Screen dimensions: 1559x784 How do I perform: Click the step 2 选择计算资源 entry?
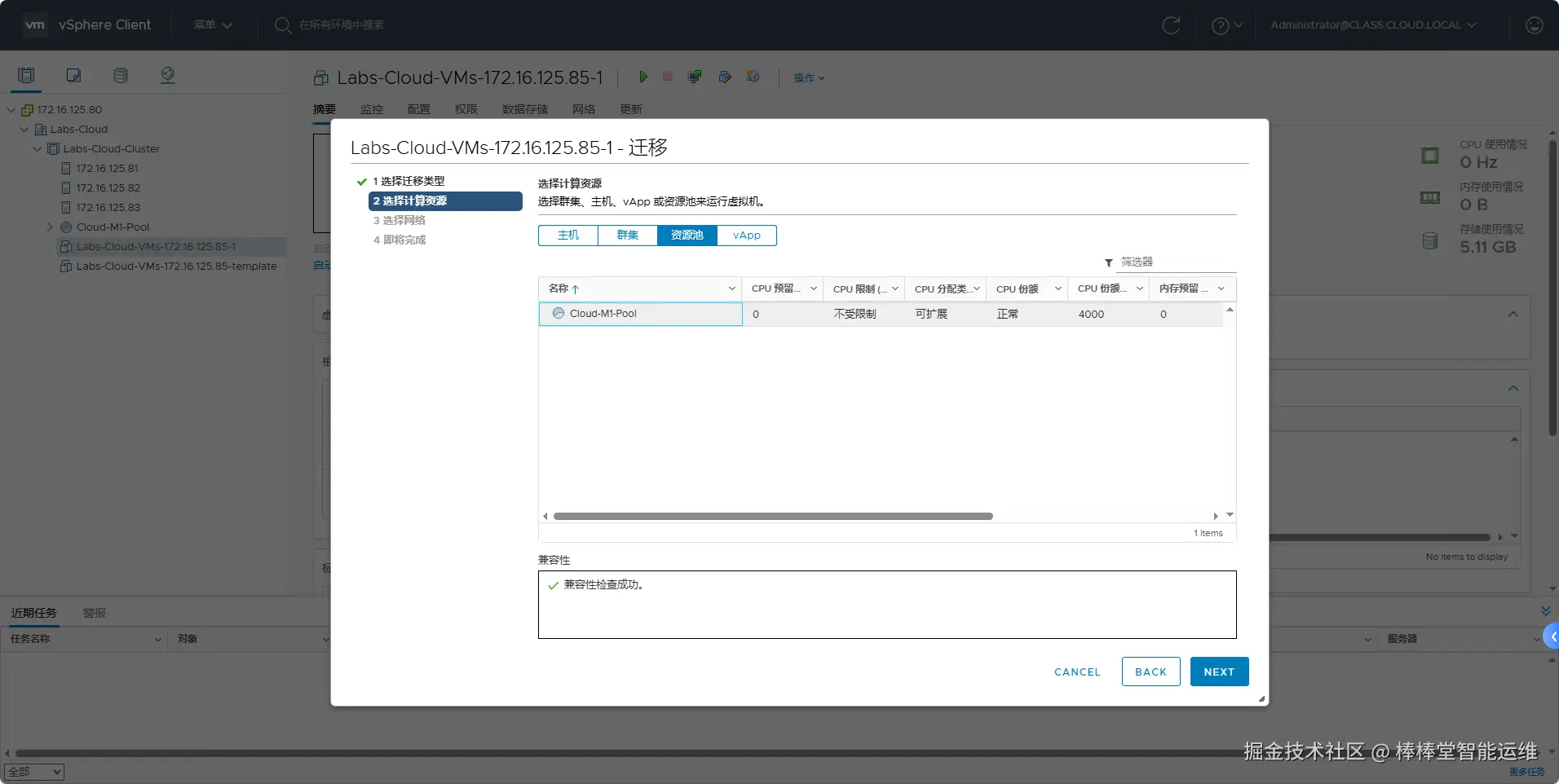pyautogui.click(x=445, y=201)
